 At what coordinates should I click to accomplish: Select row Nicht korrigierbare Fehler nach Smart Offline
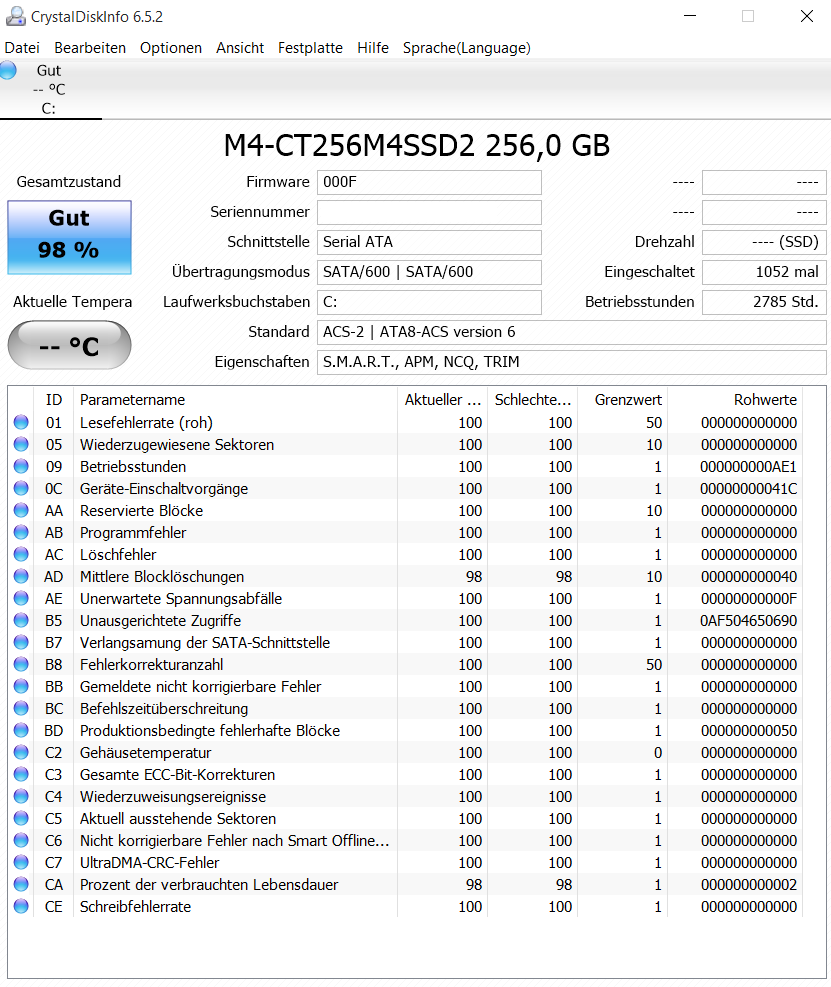click(406, 840)
